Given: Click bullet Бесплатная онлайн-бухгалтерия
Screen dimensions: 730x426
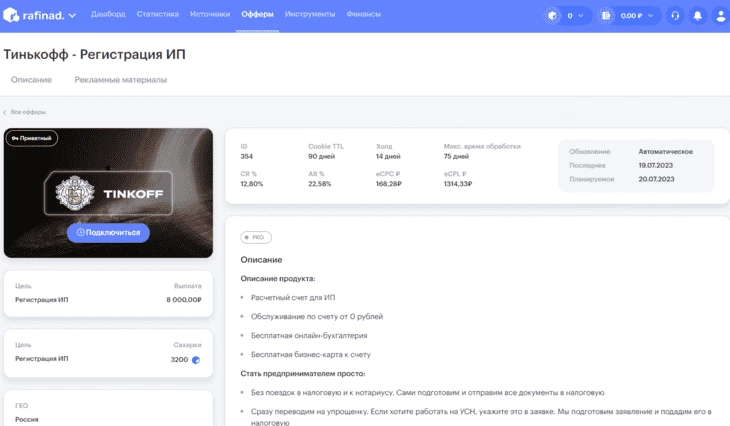Looking at the screenshot, I should [309, 336].
